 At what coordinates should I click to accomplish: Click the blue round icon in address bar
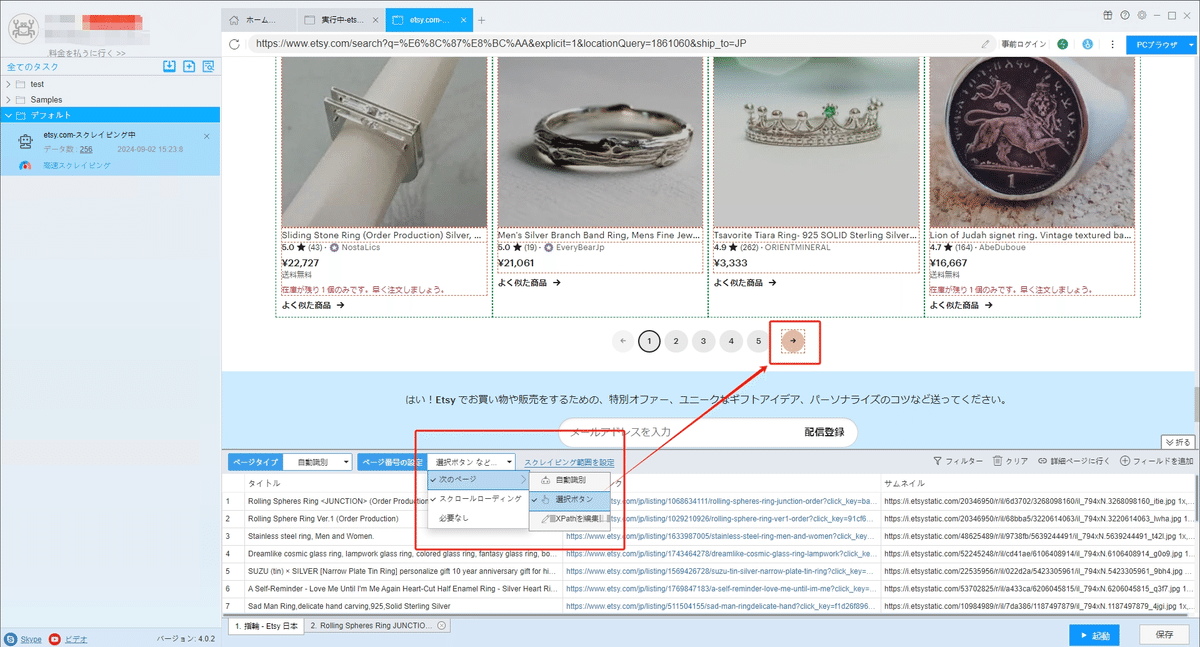(1087, 44)
